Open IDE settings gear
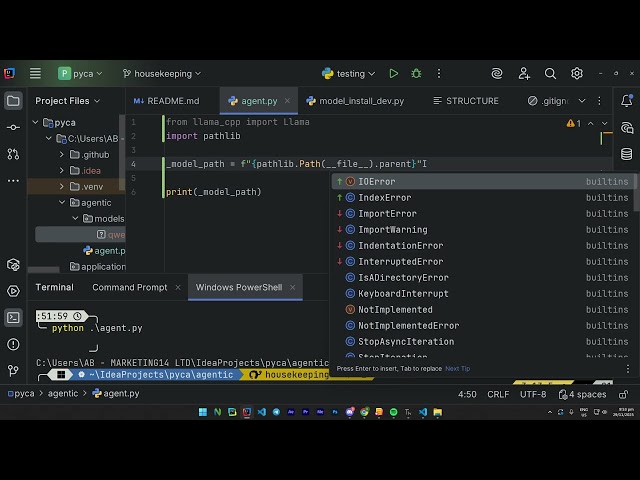The image size is (640, 480). [576, 73]
